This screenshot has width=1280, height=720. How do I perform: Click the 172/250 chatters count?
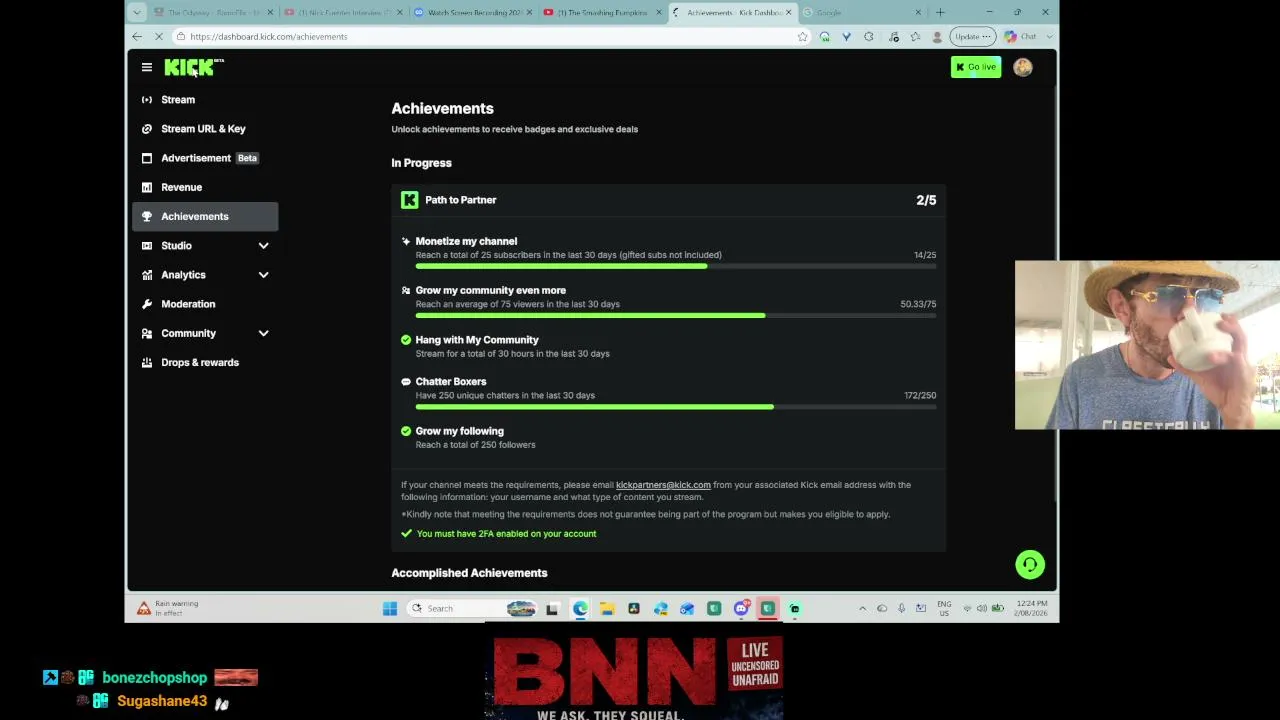[920, 395]
